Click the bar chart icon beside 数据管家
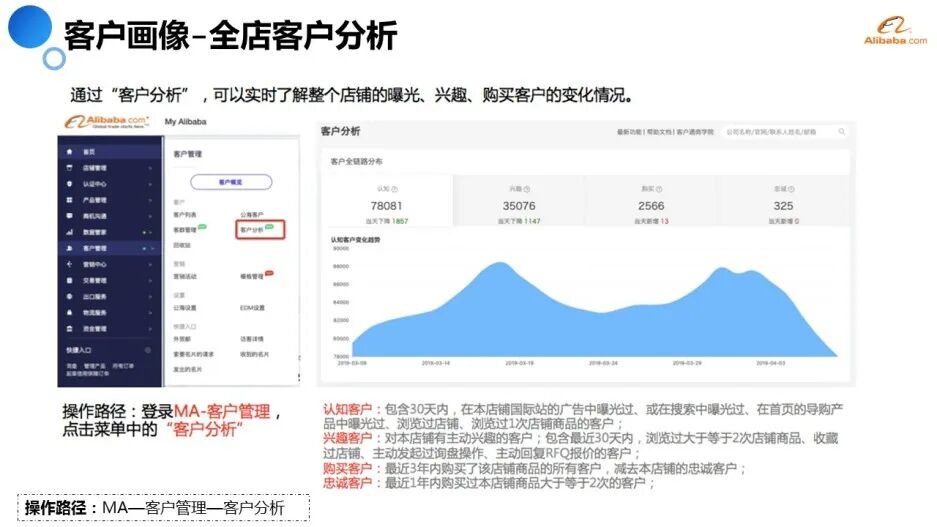The width and height of the screenshot is (937, 527). pyautogui.click(x=70, y=232)
